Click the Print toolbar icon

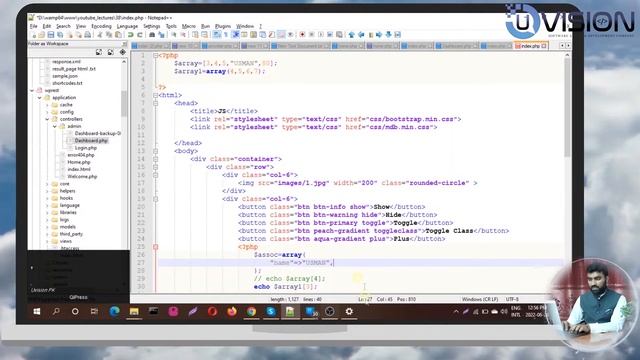[x=87, y=35]
